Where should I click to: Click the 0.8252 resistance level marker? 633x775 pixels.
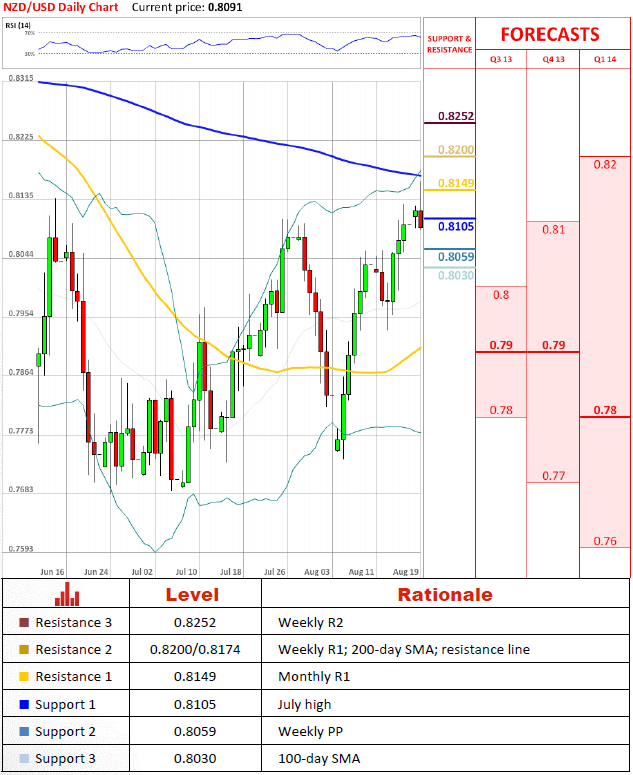click(456, 116)
